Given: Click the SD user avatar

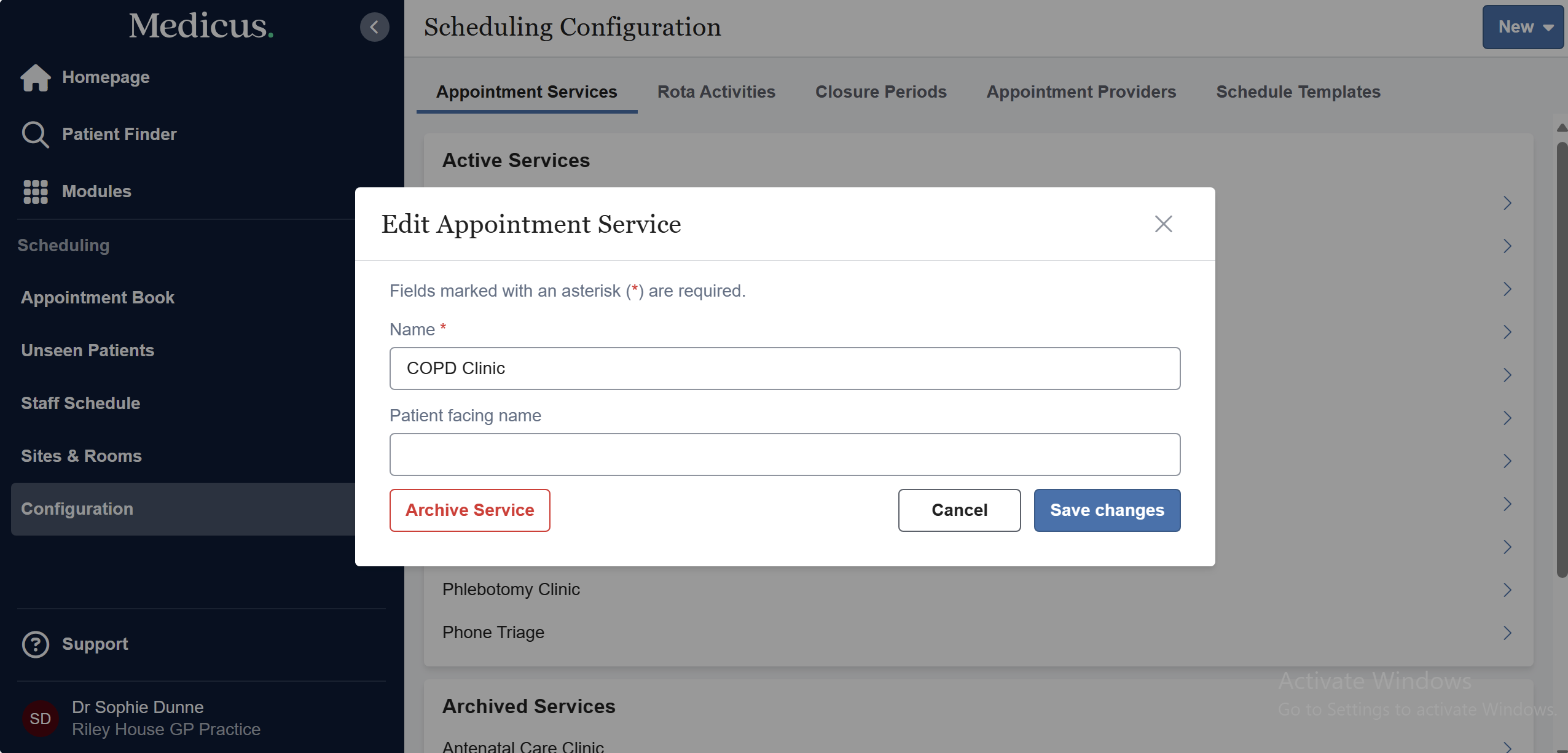Looking at the screenshot, I should pyautogui.click(x=40, y=719).
